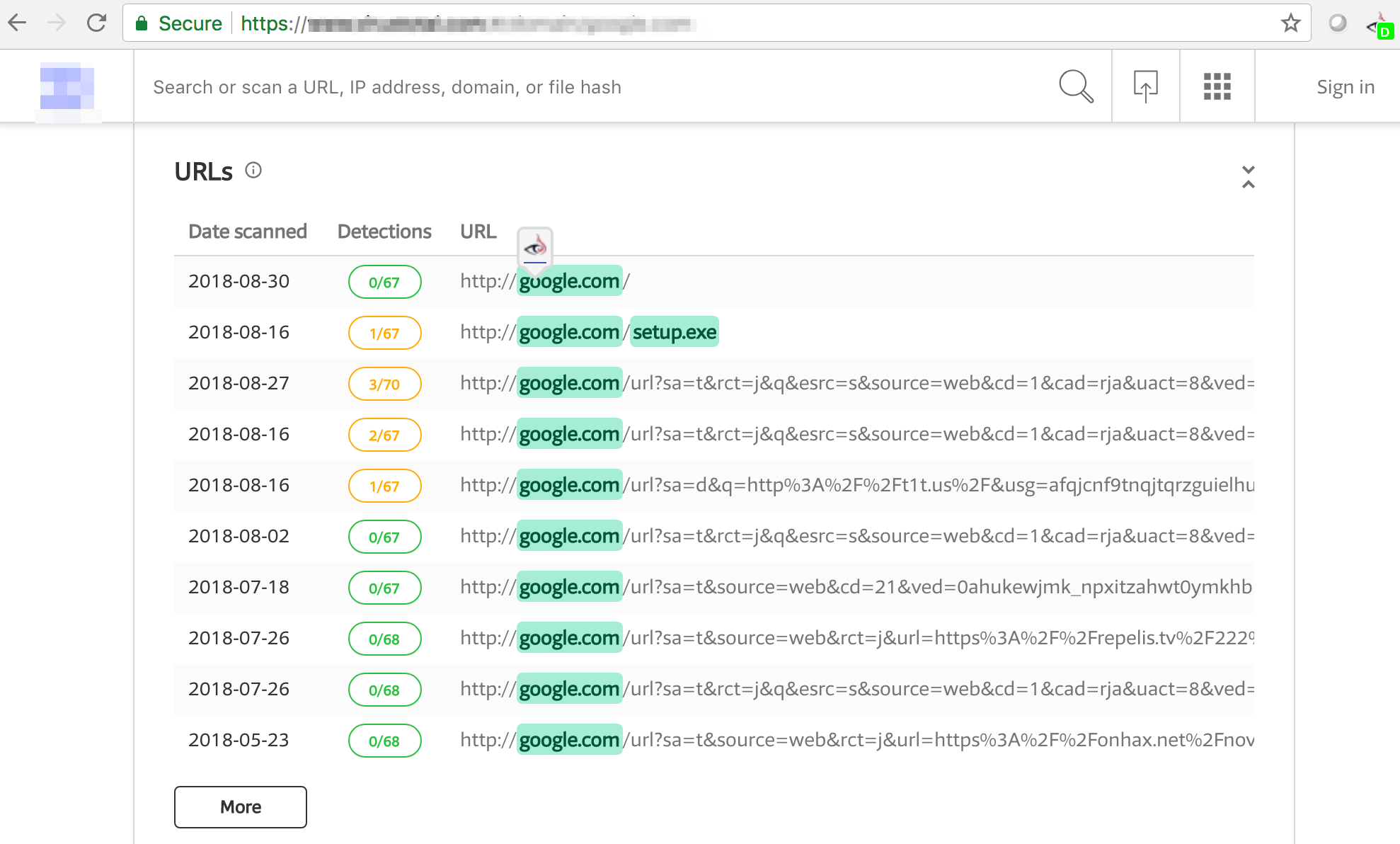Click the Sign in button
The image size is (1400, 844).
1344,87
